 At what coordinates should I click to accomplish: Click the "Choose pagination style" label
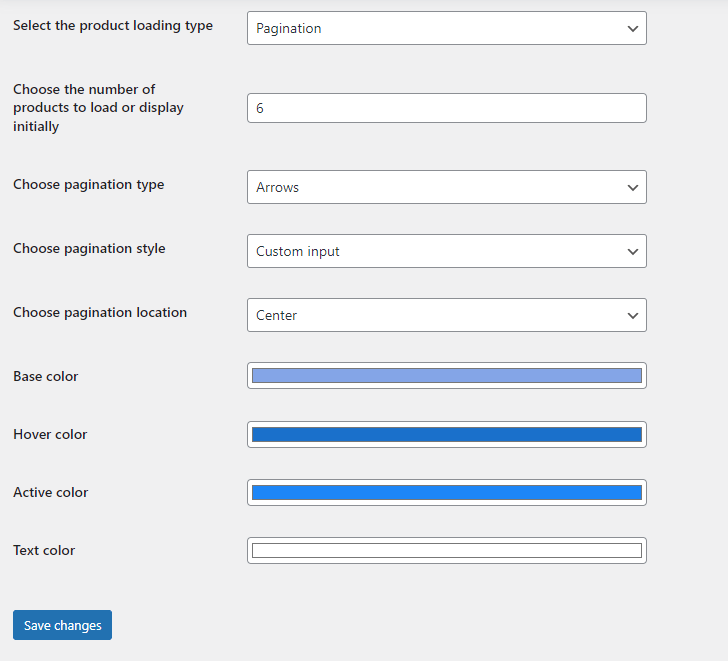(x=89, y=248)
